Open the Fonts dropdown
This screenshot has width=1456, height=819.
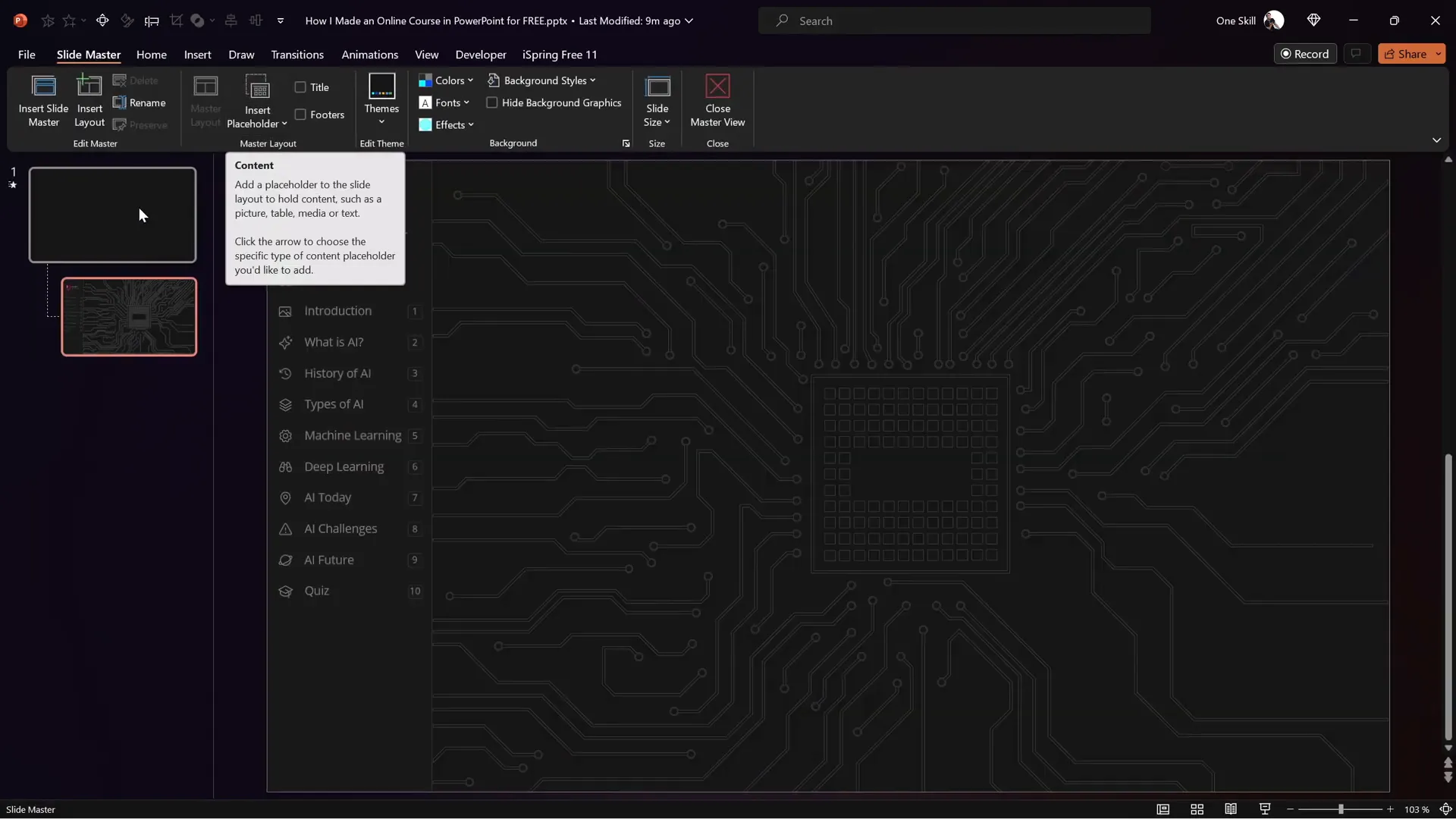coord(444,102)
